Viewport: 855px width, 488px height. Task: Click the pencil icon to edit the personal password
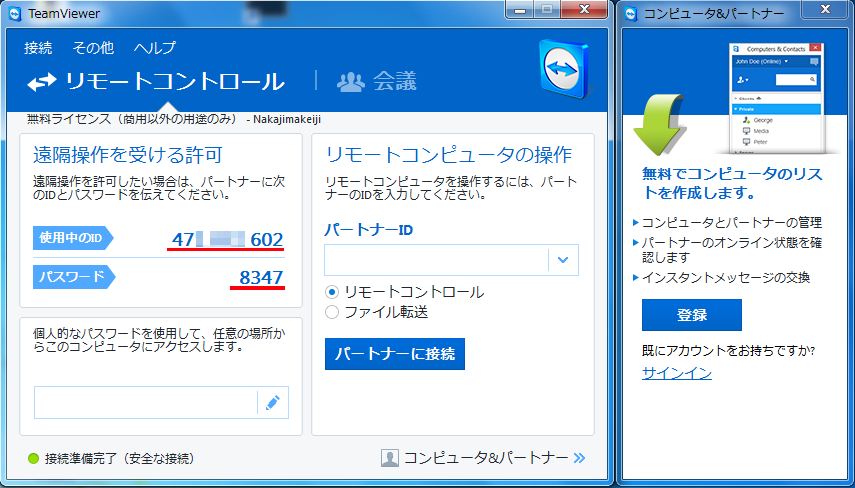[x=273, y=402]
